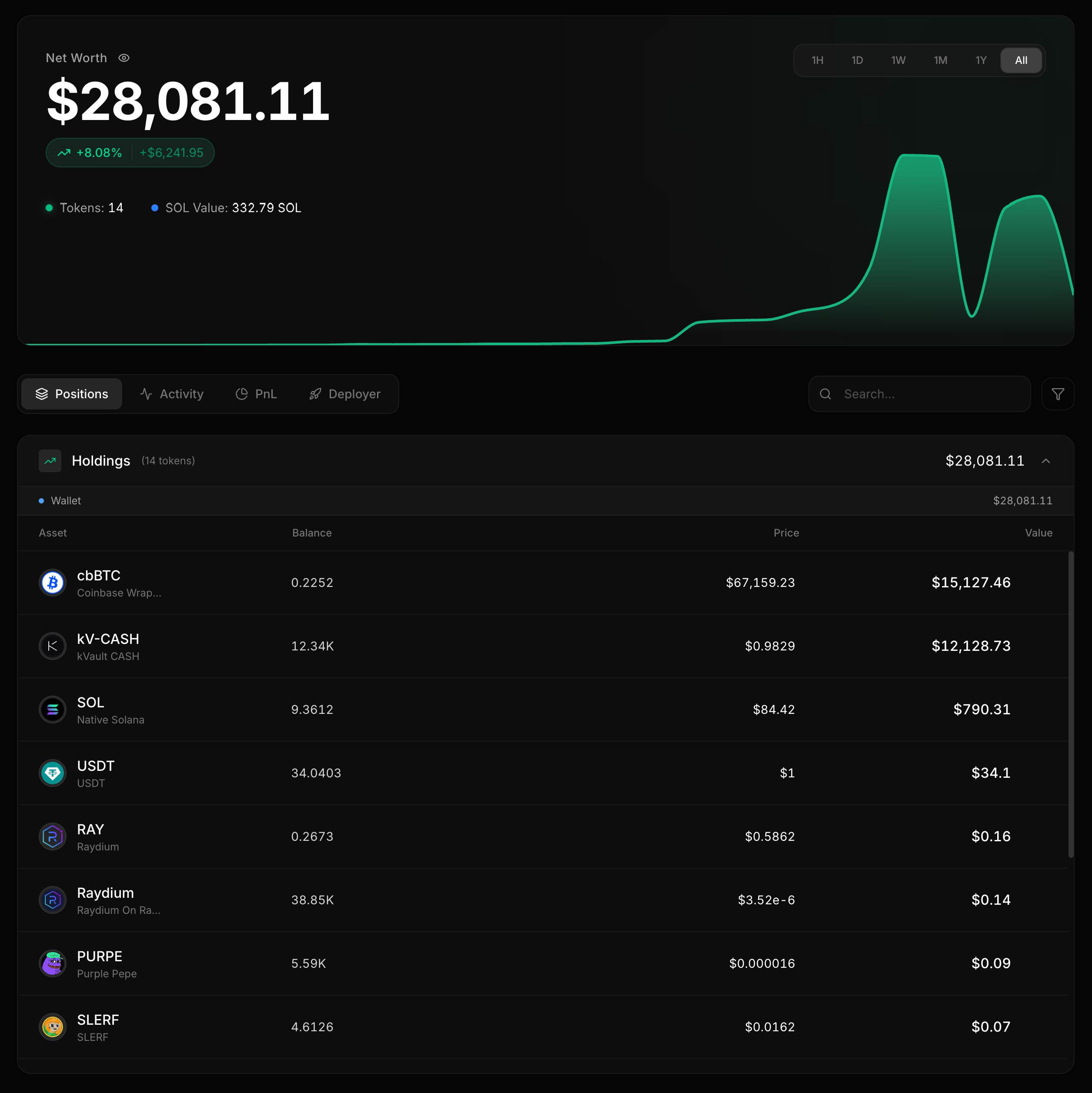Click the cbBTC token icon
The height and width of the screenshot is (1093, 1092).
52,582
